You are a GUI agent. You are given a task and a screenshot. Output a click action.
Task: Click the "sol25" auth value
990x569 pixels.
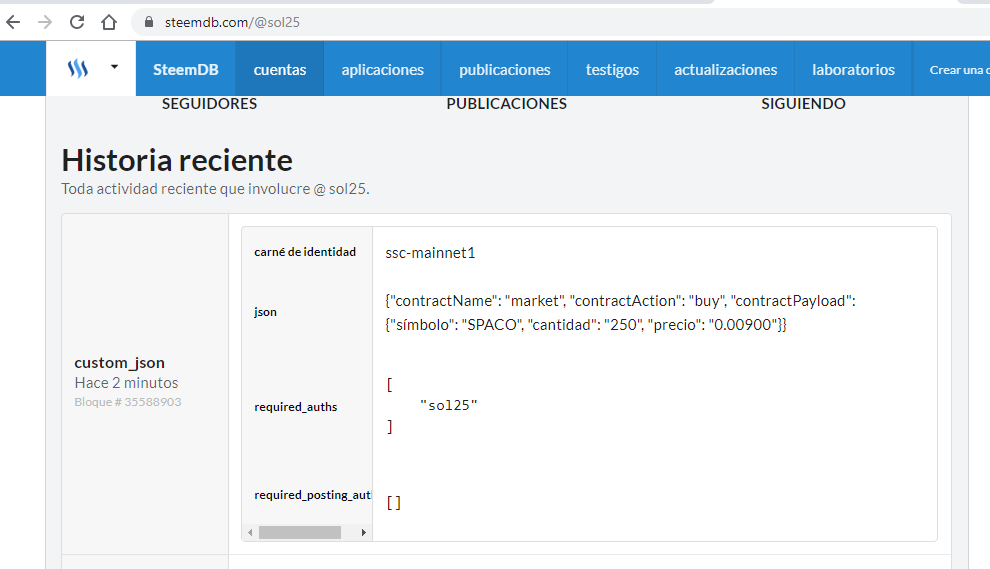pyautogui.click(x=449, y=405)
